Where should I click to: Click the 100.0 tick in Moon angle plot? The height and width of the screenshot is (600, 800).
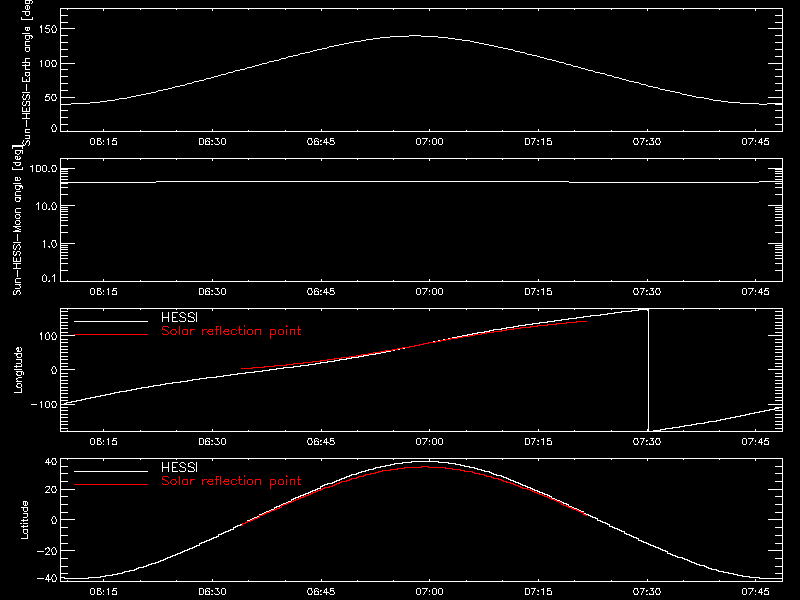[x=43, y=169]
